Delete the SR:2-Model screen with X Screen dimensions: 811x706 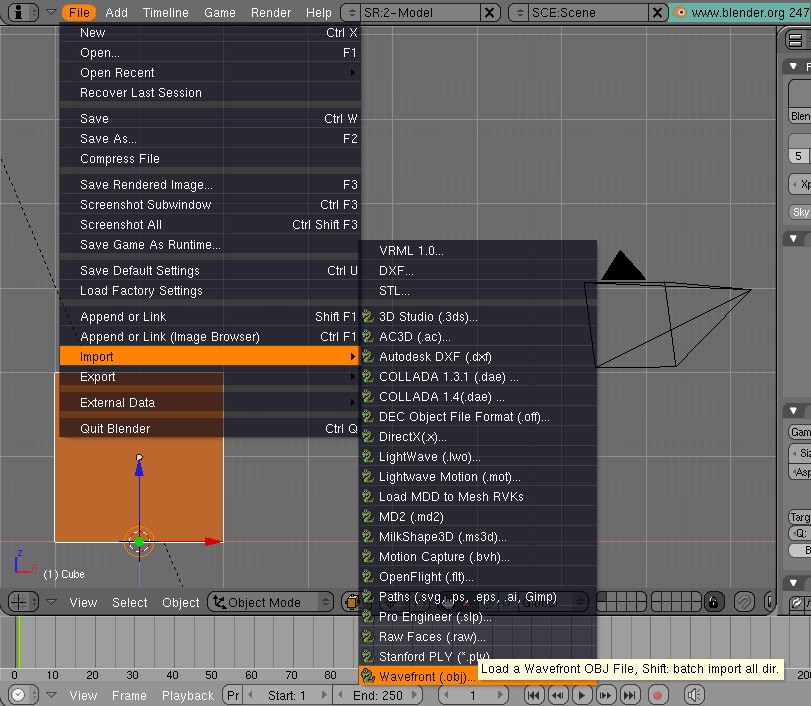click(x=489, y=12)
